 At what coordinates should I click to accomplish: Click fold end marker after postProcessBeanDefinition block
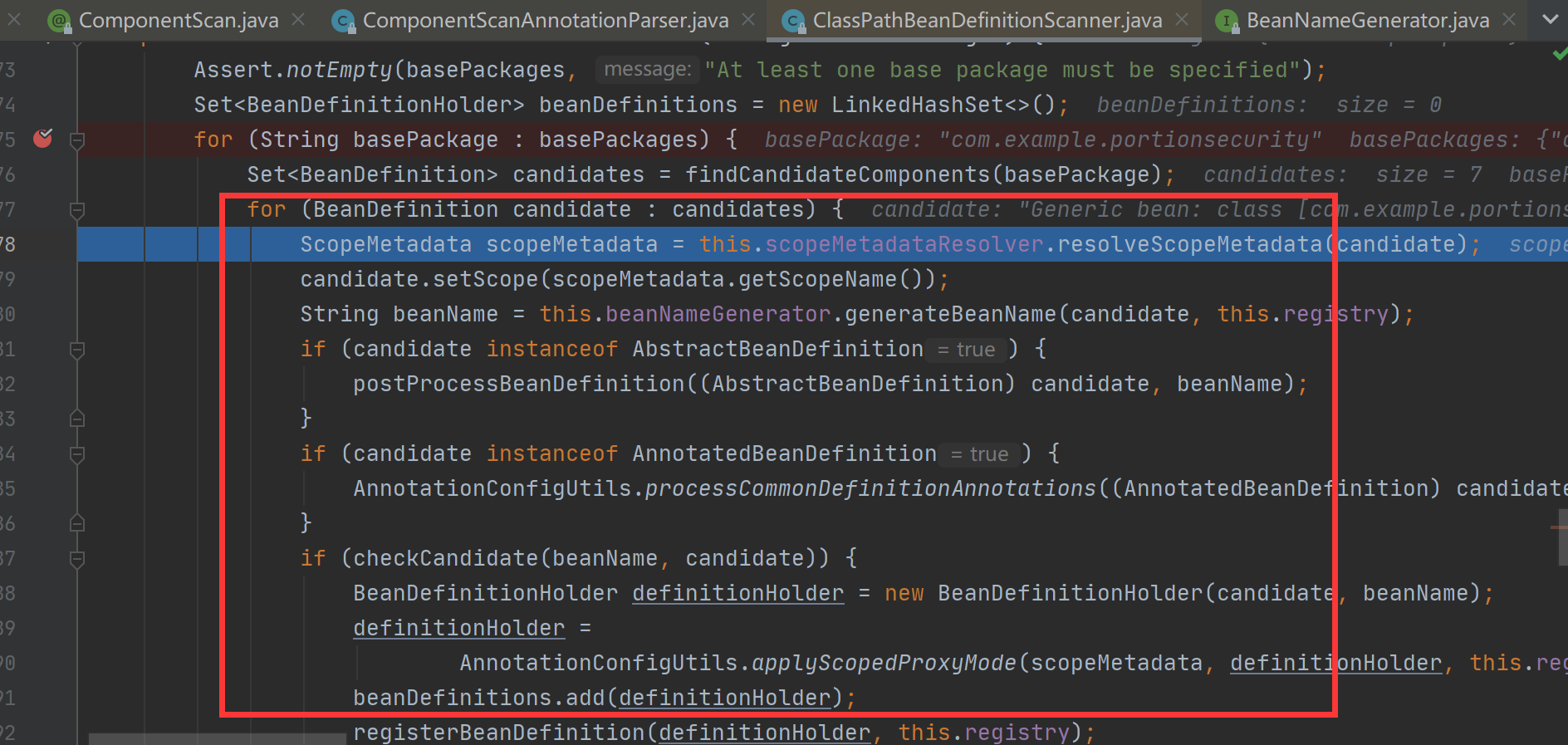[x=77, y=419]
